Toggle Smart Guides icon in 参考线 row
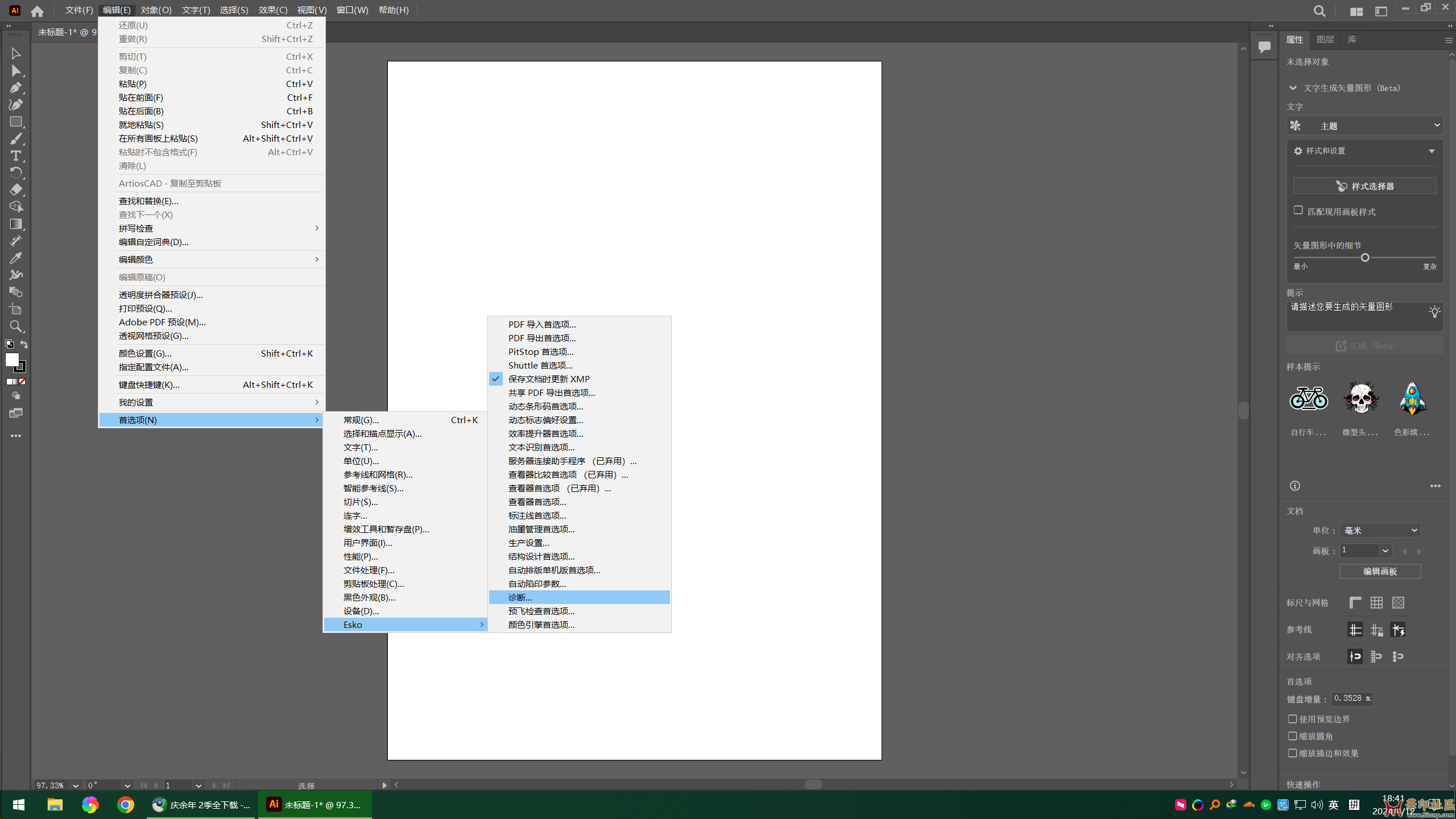Viewport: 1456px width, 819px height. point(1398,630)
